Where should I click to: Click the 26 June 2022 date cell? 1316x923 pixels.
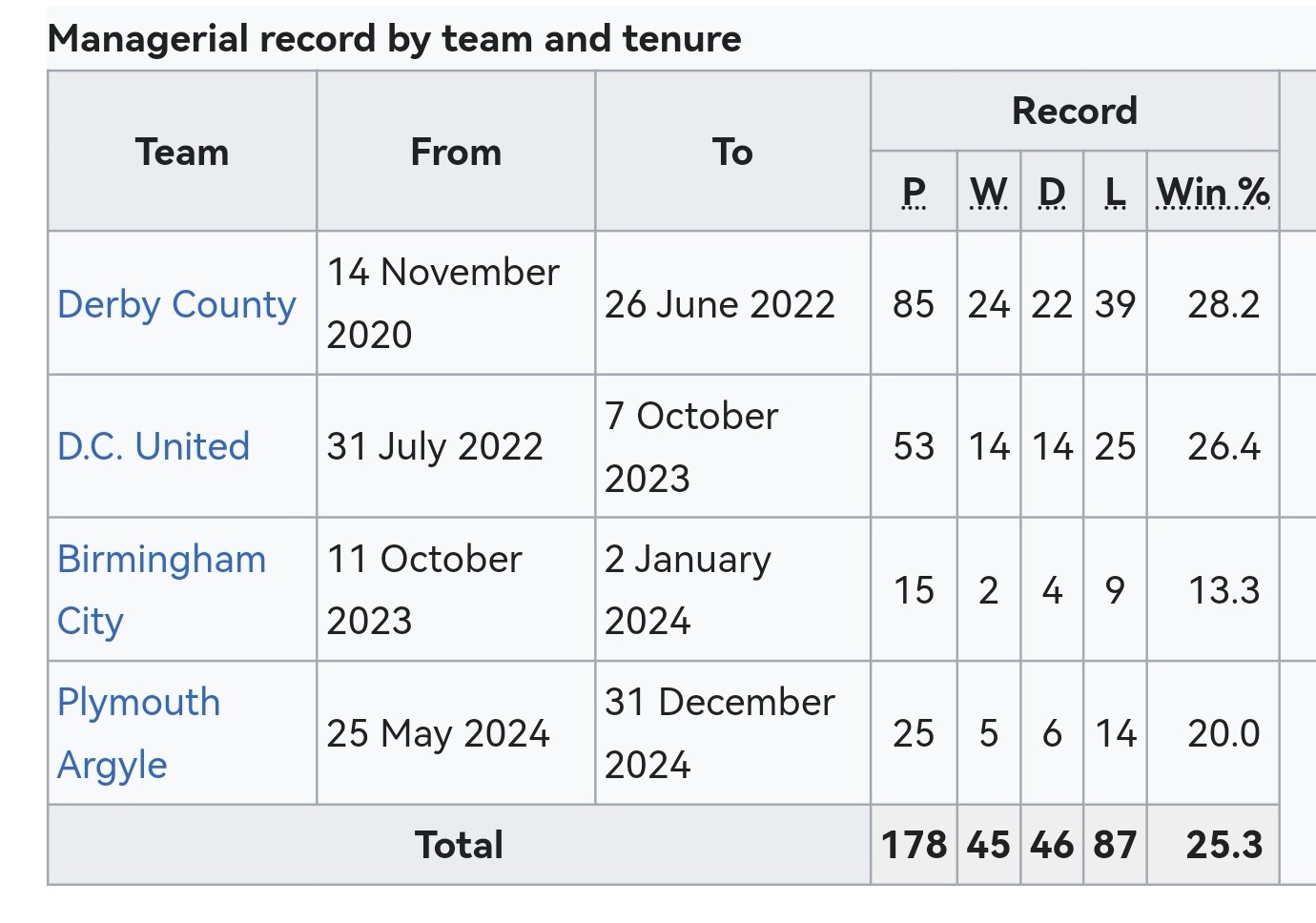732,303
